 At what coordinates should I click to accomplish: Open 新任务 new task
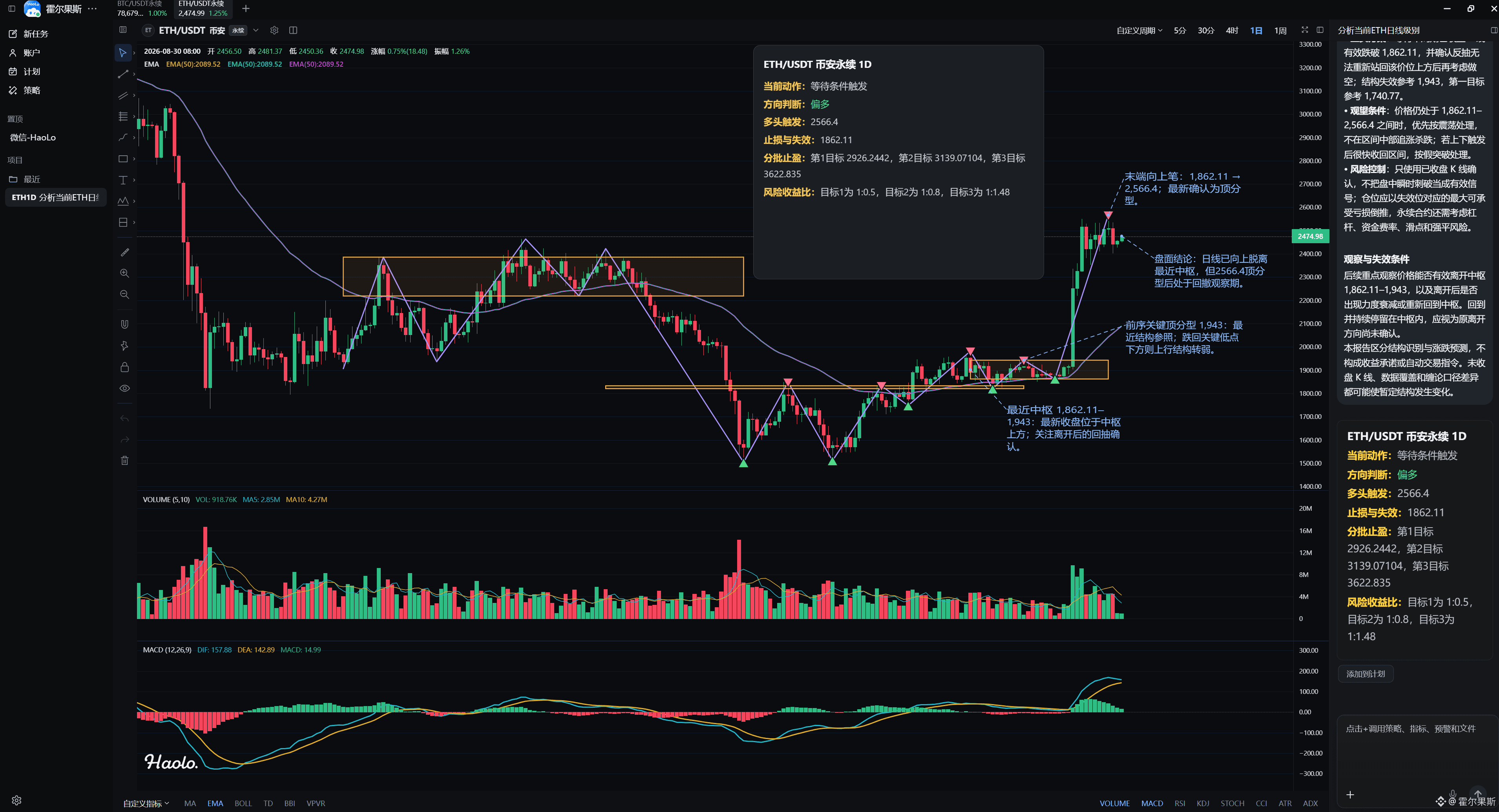pyautogui.click(x=29, y=34)
